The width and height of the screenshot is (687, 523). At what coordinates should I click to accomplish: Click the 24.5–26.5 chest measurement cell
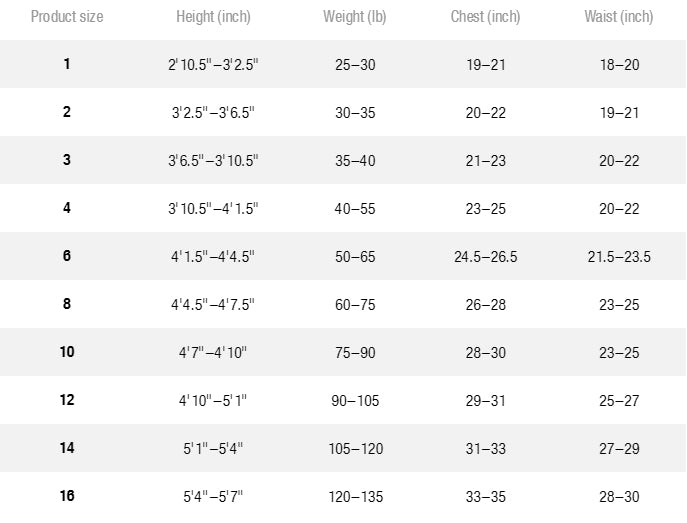485,257
